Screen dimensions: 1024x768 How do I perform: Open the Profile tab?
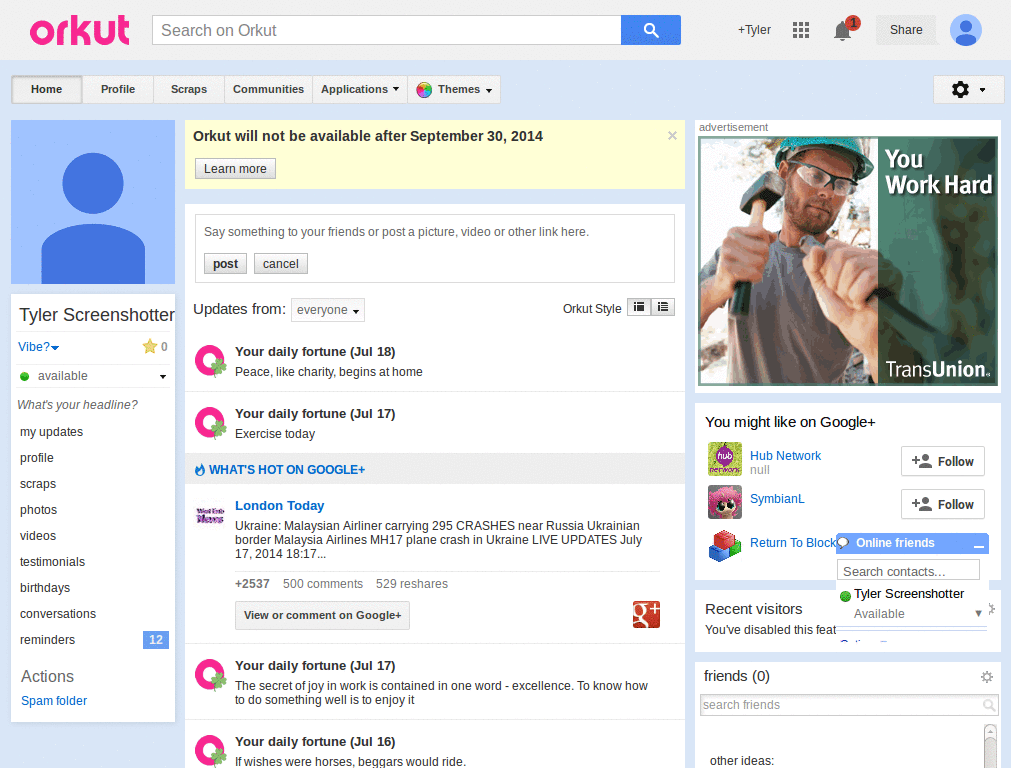click(x=118, y=89)
